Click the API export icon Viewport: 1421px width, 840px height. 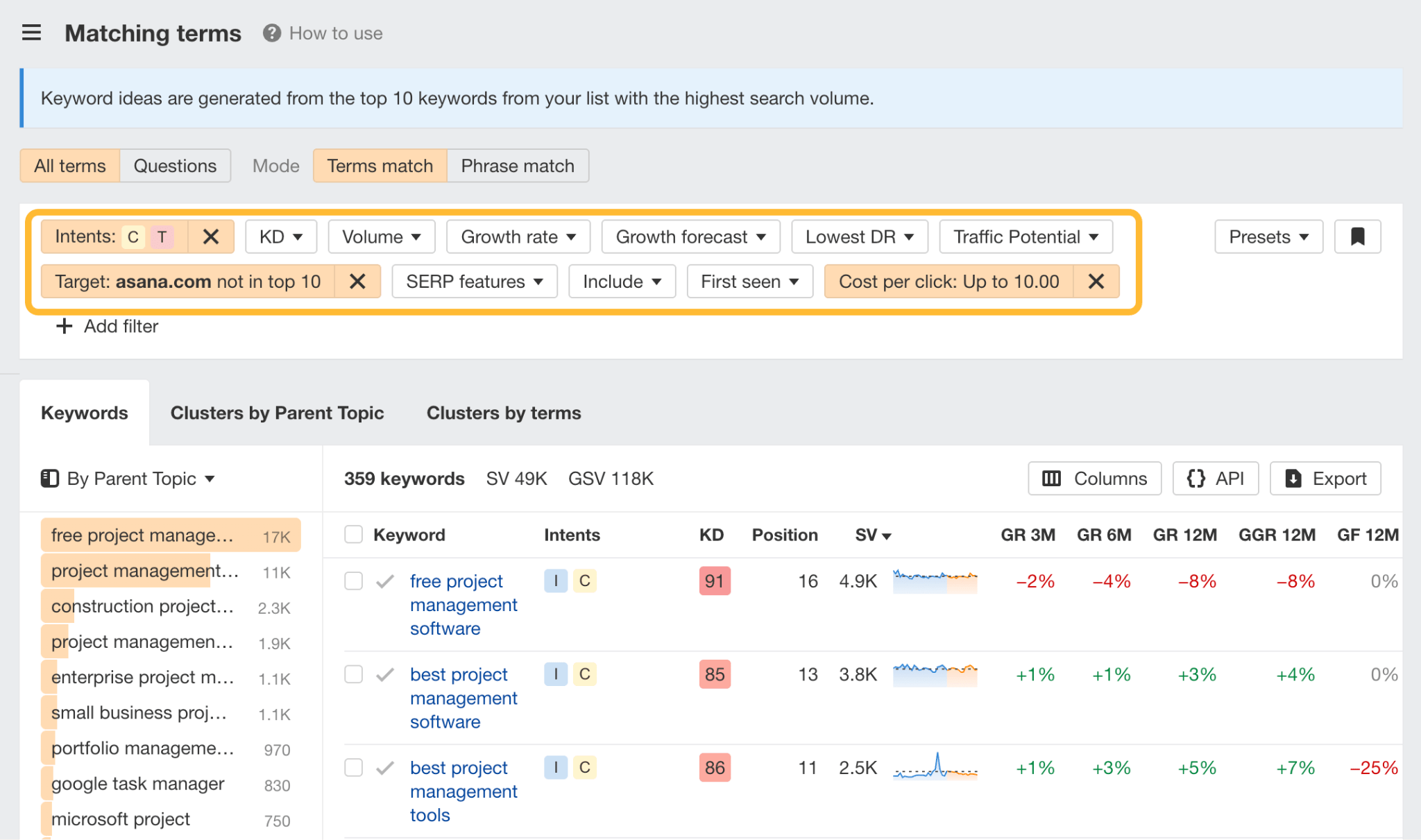tap(1216, 478)
